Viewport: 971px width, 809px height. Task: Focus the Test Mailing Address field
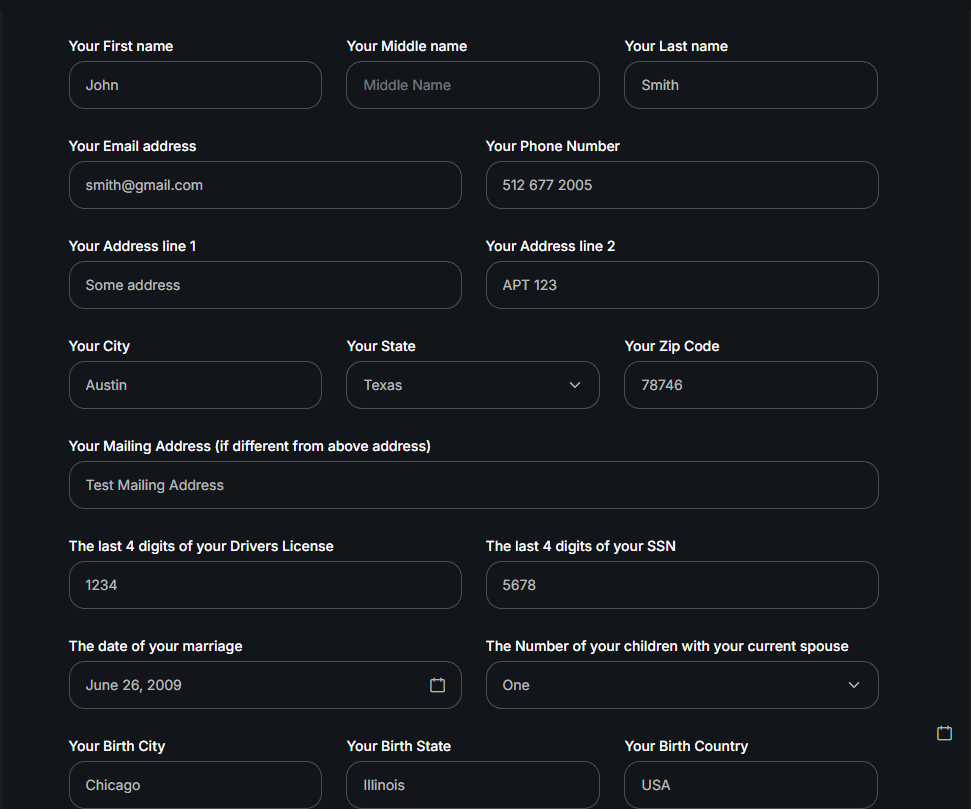[x=473, y=485]
